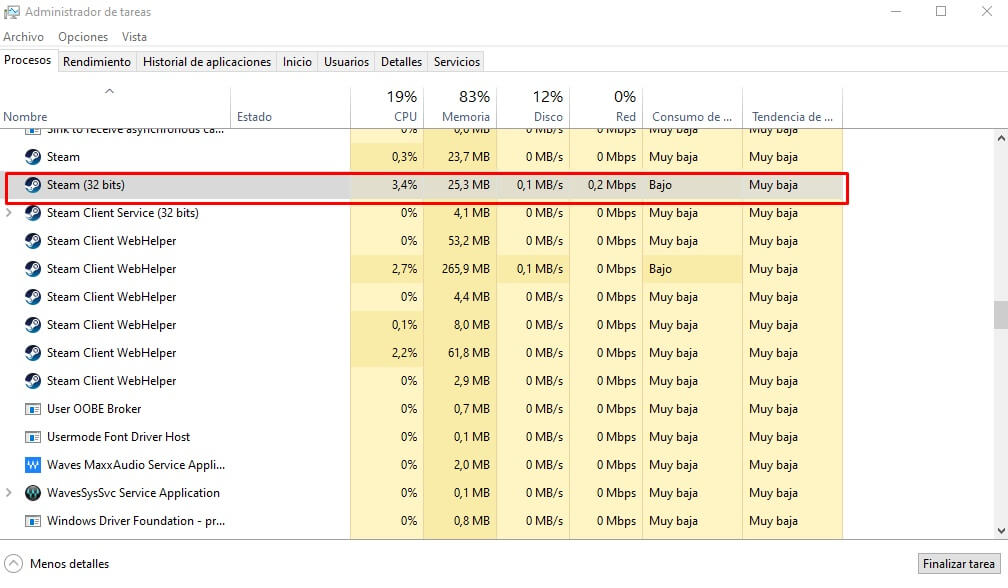
Task: Go to the Inicio tab
Action: click(x=298, y=62)
